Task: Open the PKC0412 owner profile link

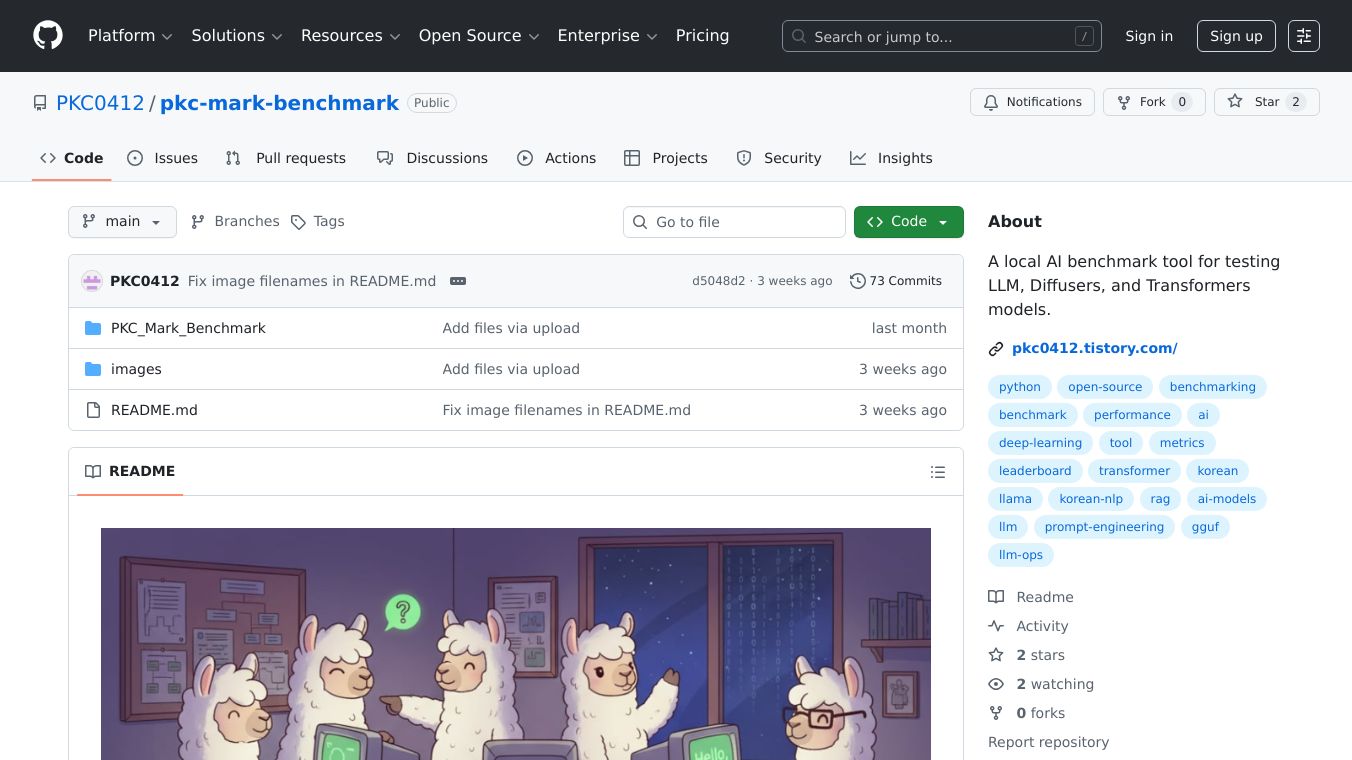Action: click(100, 103)
